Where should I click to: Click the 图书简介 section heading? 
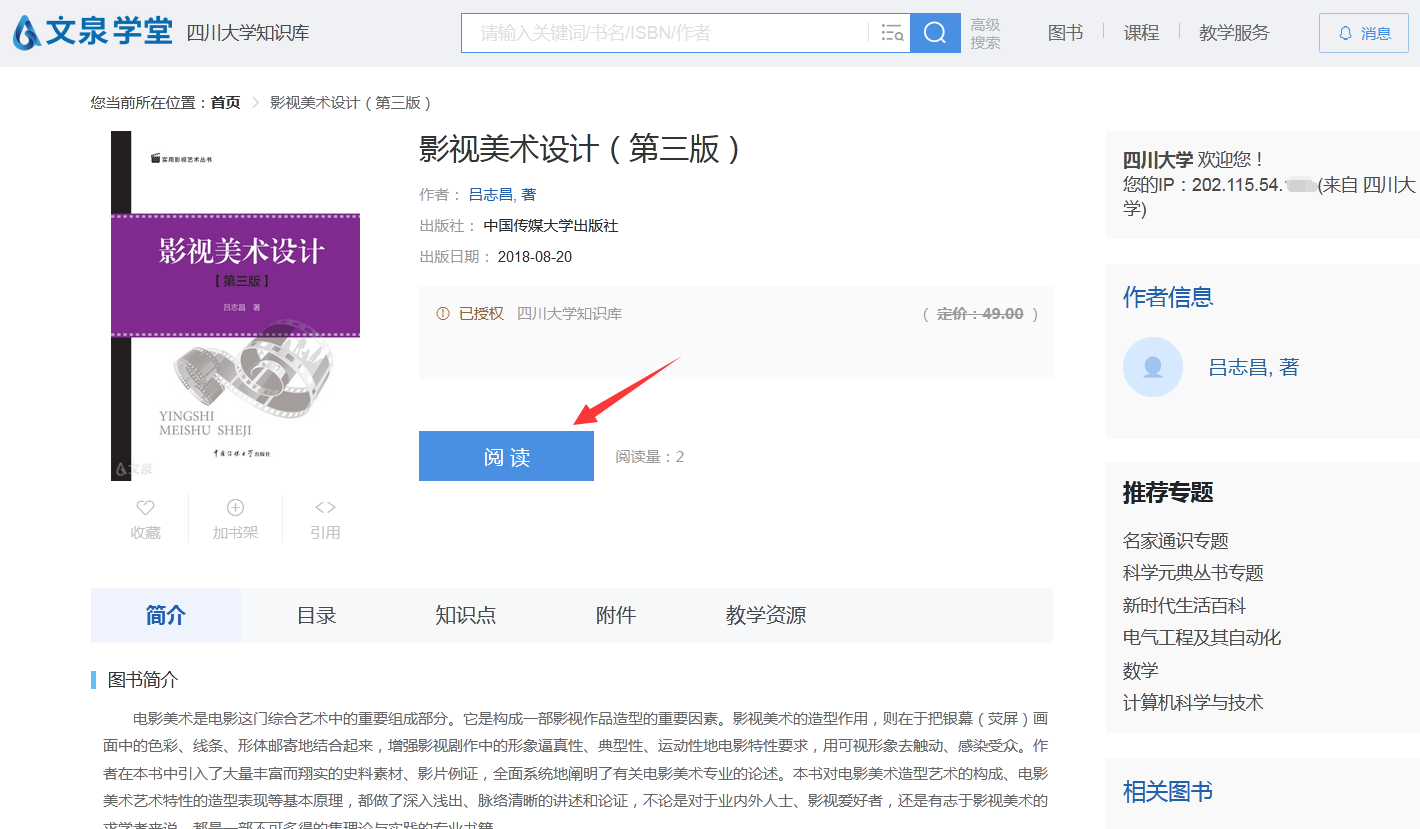(143, 680)
